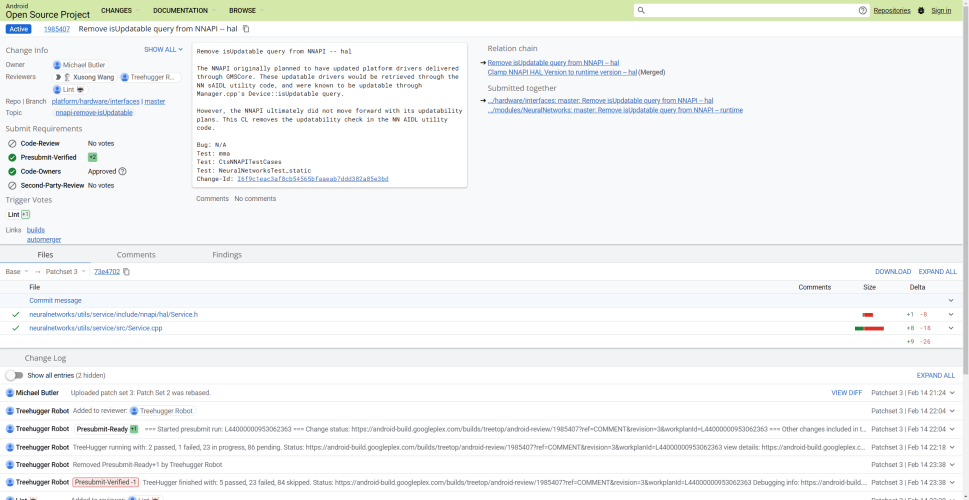Expand the Michael Butler change log entry

952,393
